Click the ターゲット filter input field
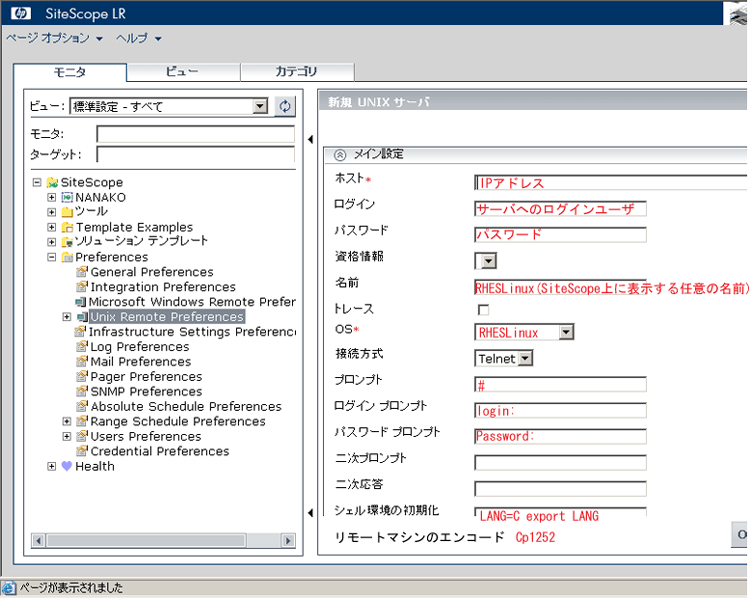The height and width of the screenshot is (598, 750). coord(196,155)
